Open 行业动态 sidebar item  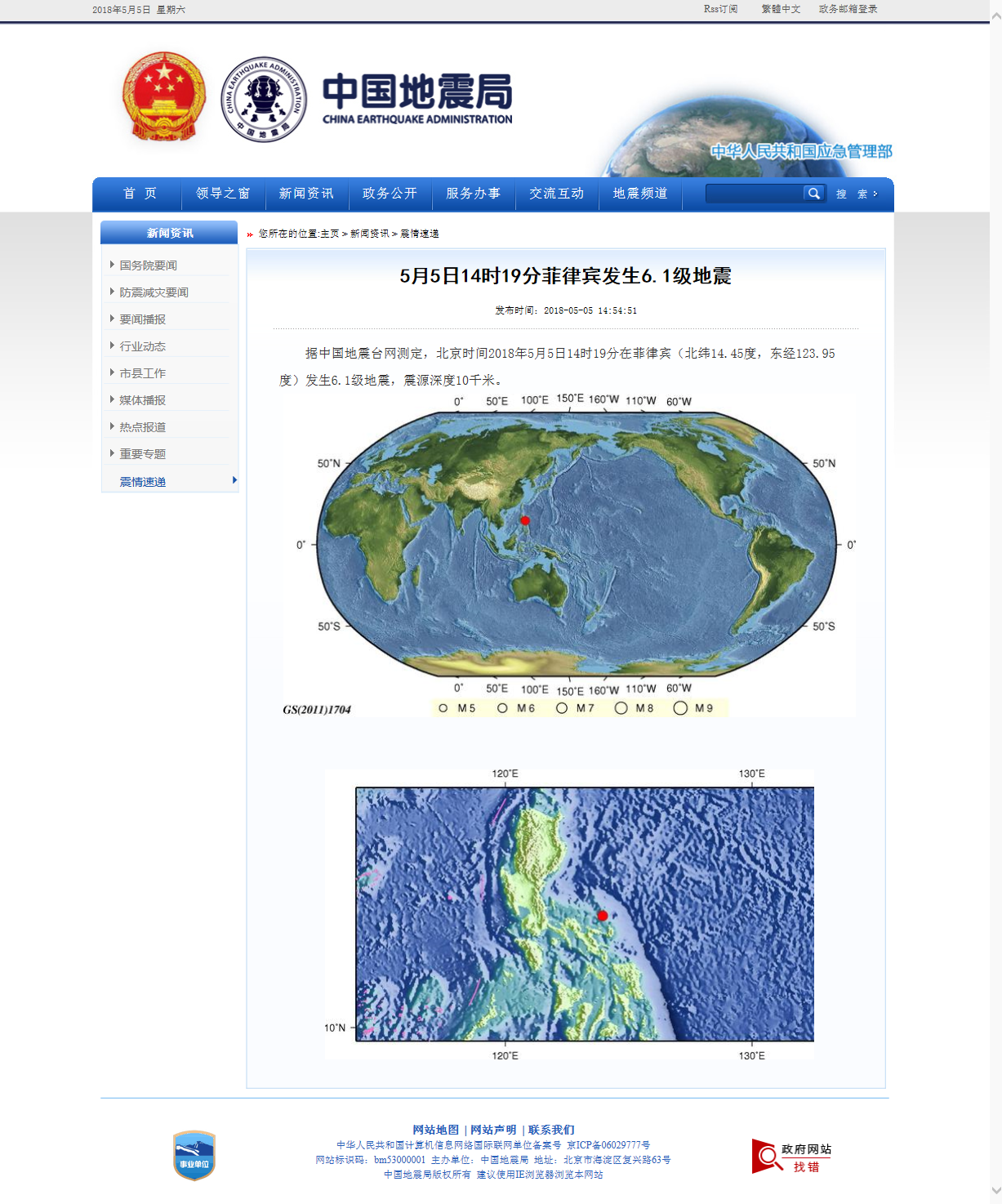(142, 346)
